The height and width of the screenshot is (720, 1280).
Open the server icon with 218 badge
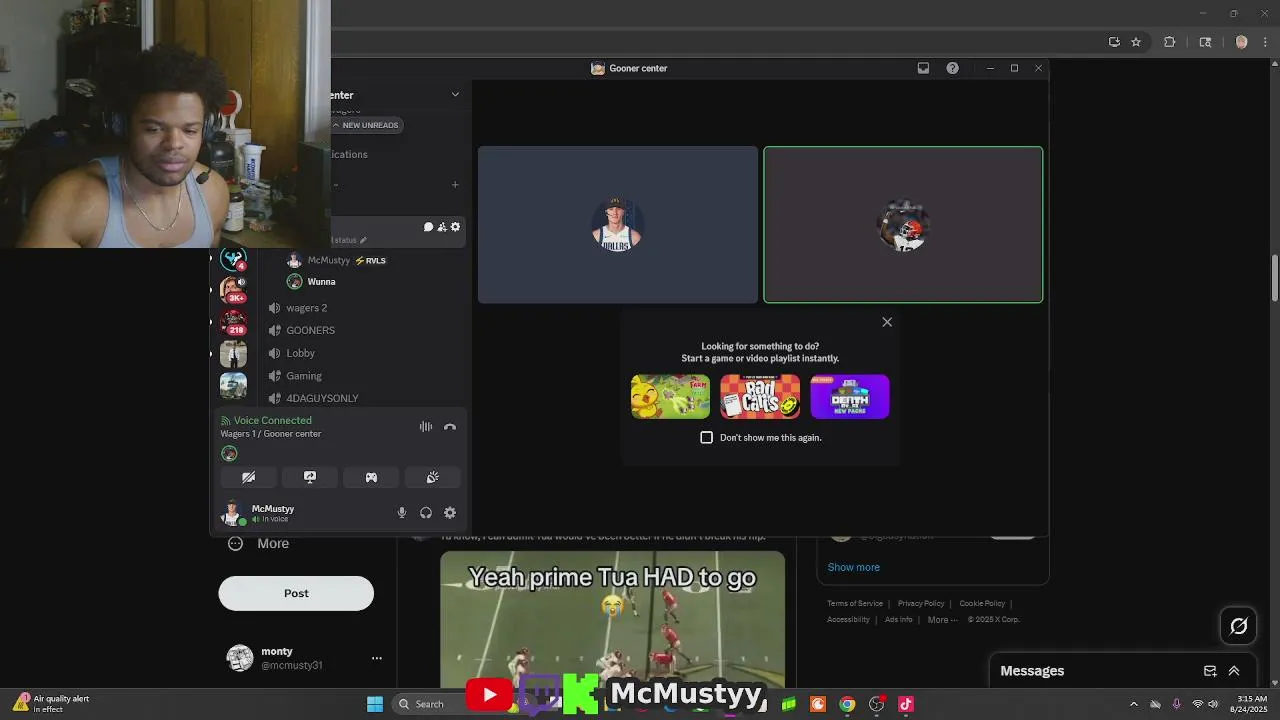pyautogui.click(x=234, y=322)
